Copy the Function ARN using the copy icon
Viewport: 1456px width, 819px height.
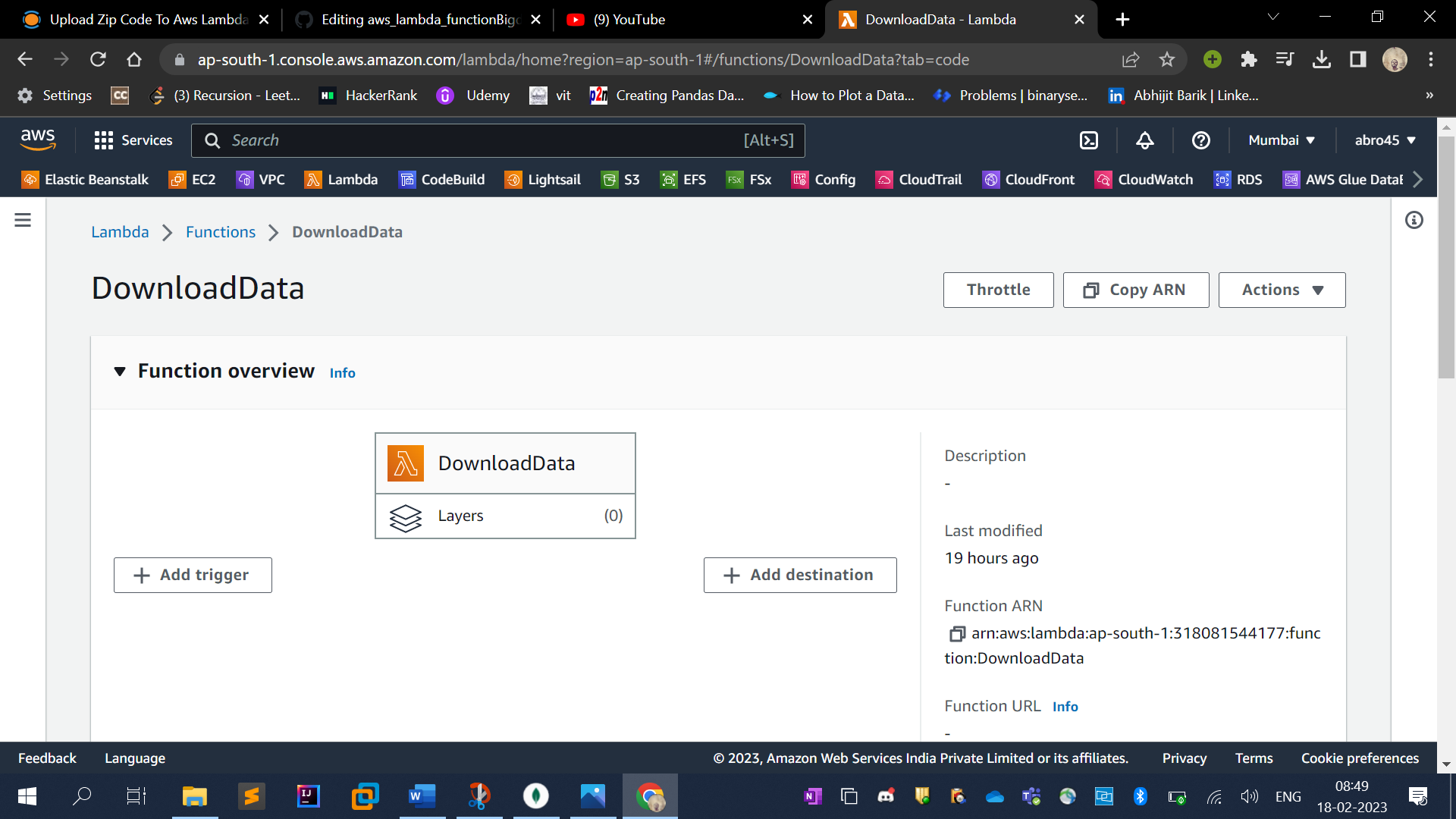point(956,633)
